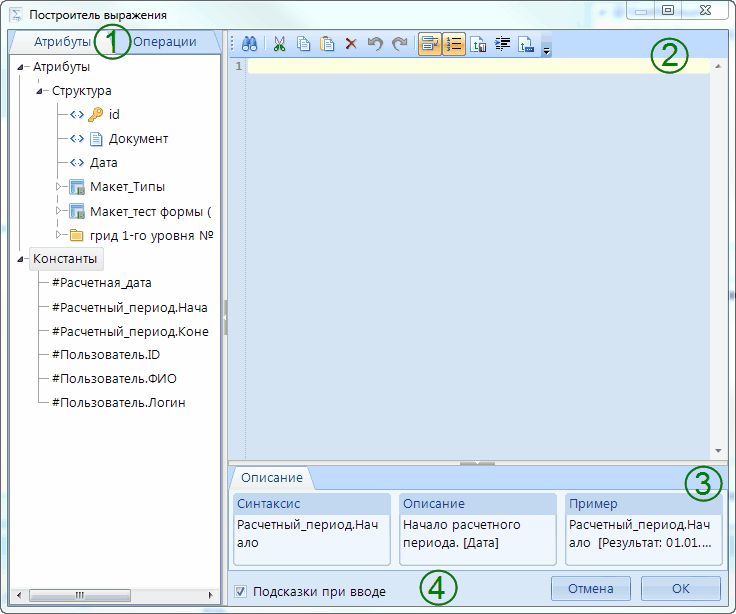Uncheck the 'Подсказки при вводе' checkbox
Image resolution: width=736 pixels, height=614 pixels.
(x=240, y=591)
